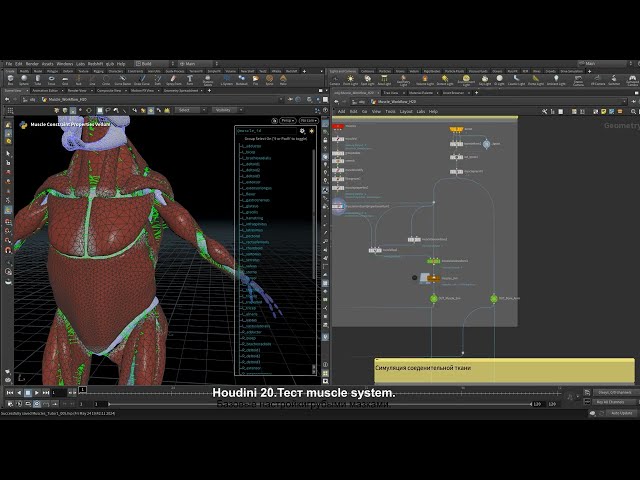Screen dimensions: 640x480
Task: Click the search icon in network editor toolbar
Action: point(633,111)
